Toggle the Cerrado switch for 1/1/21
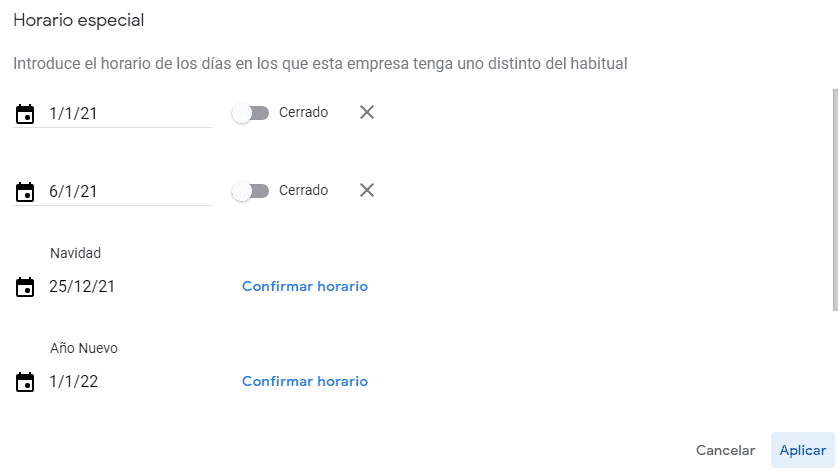 tap(250, 113)
